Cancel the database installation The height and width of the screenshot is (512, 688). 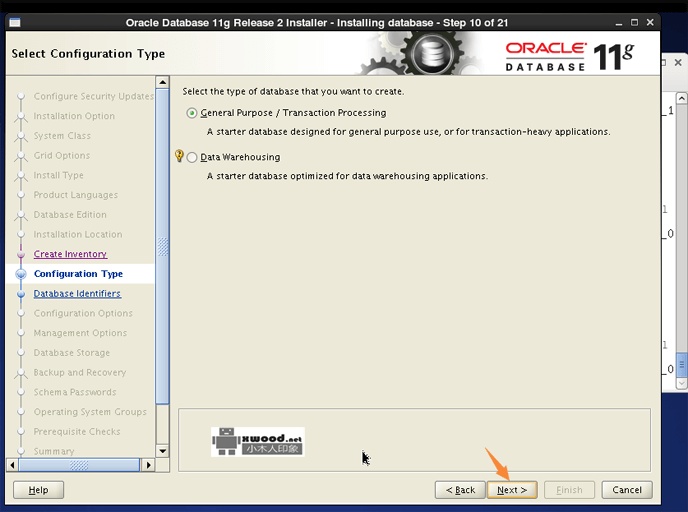point(627,490)
